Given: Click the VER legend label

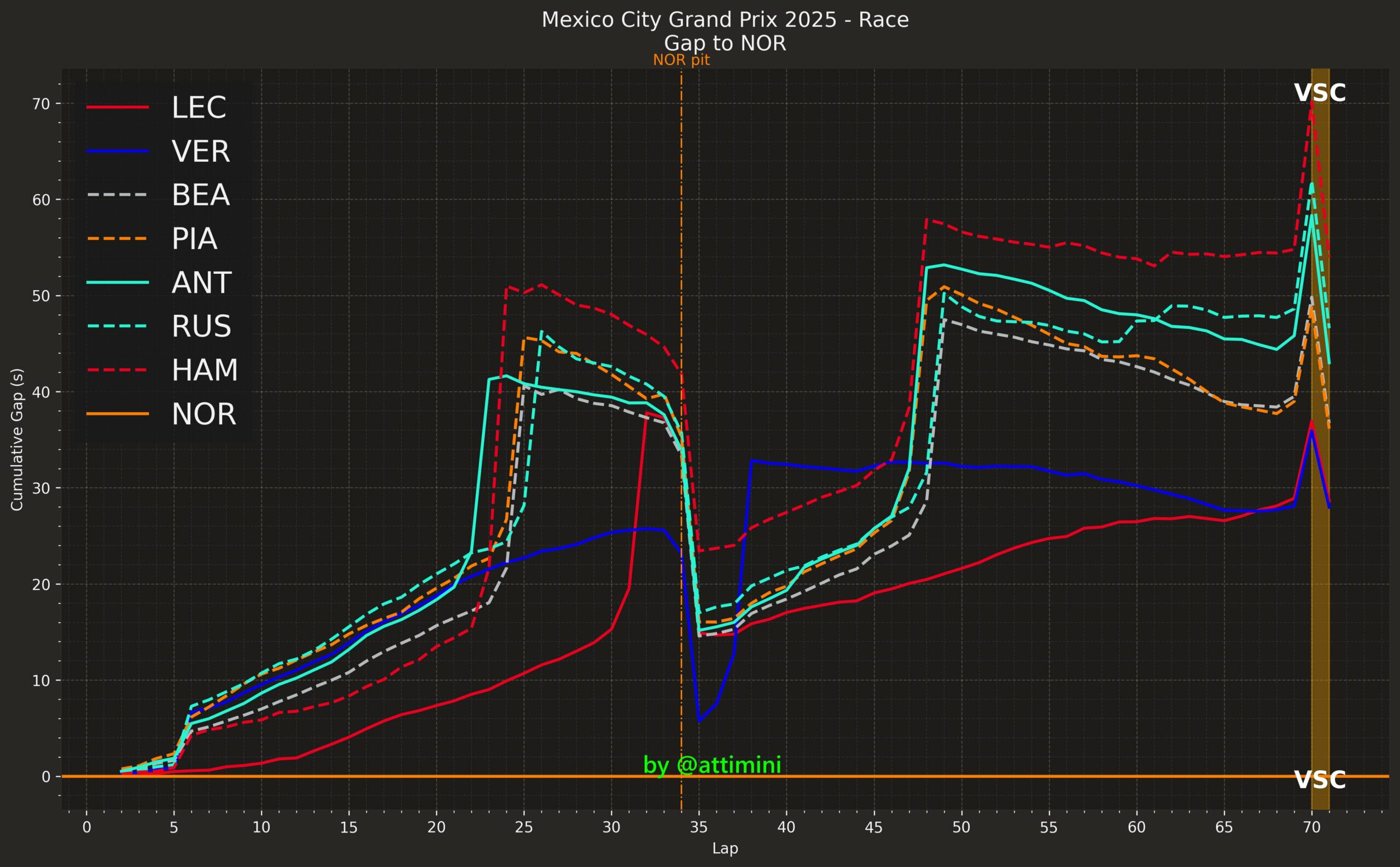Looking at the screenshot, I should [x=201, y=151].
